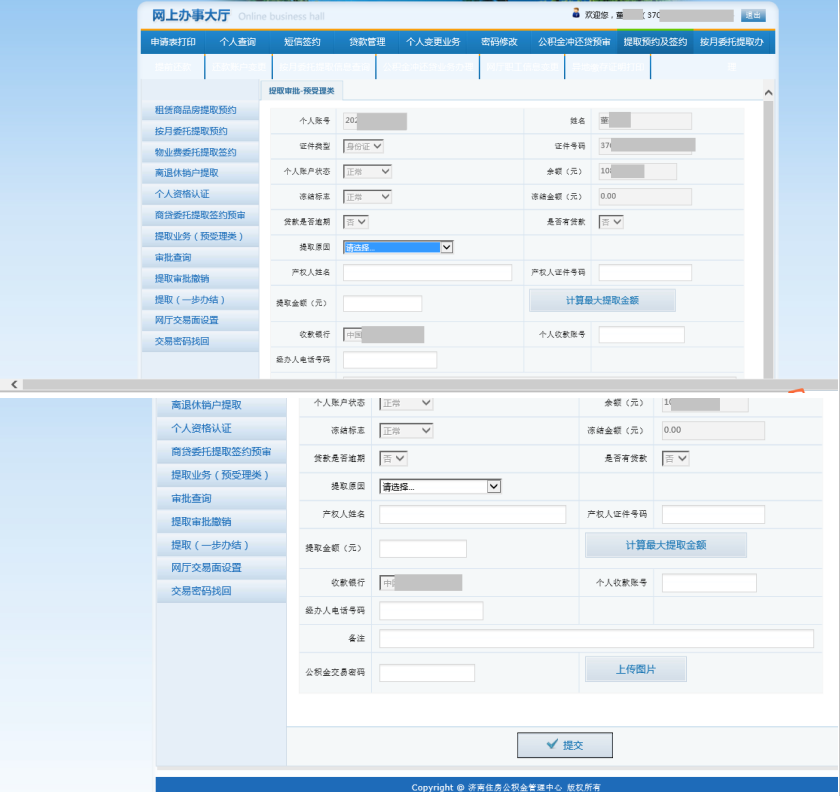Open 离退休销户提取 in the upper sidebar
The height and width of the screenshot is (796, 840).
tap(200, 173)
